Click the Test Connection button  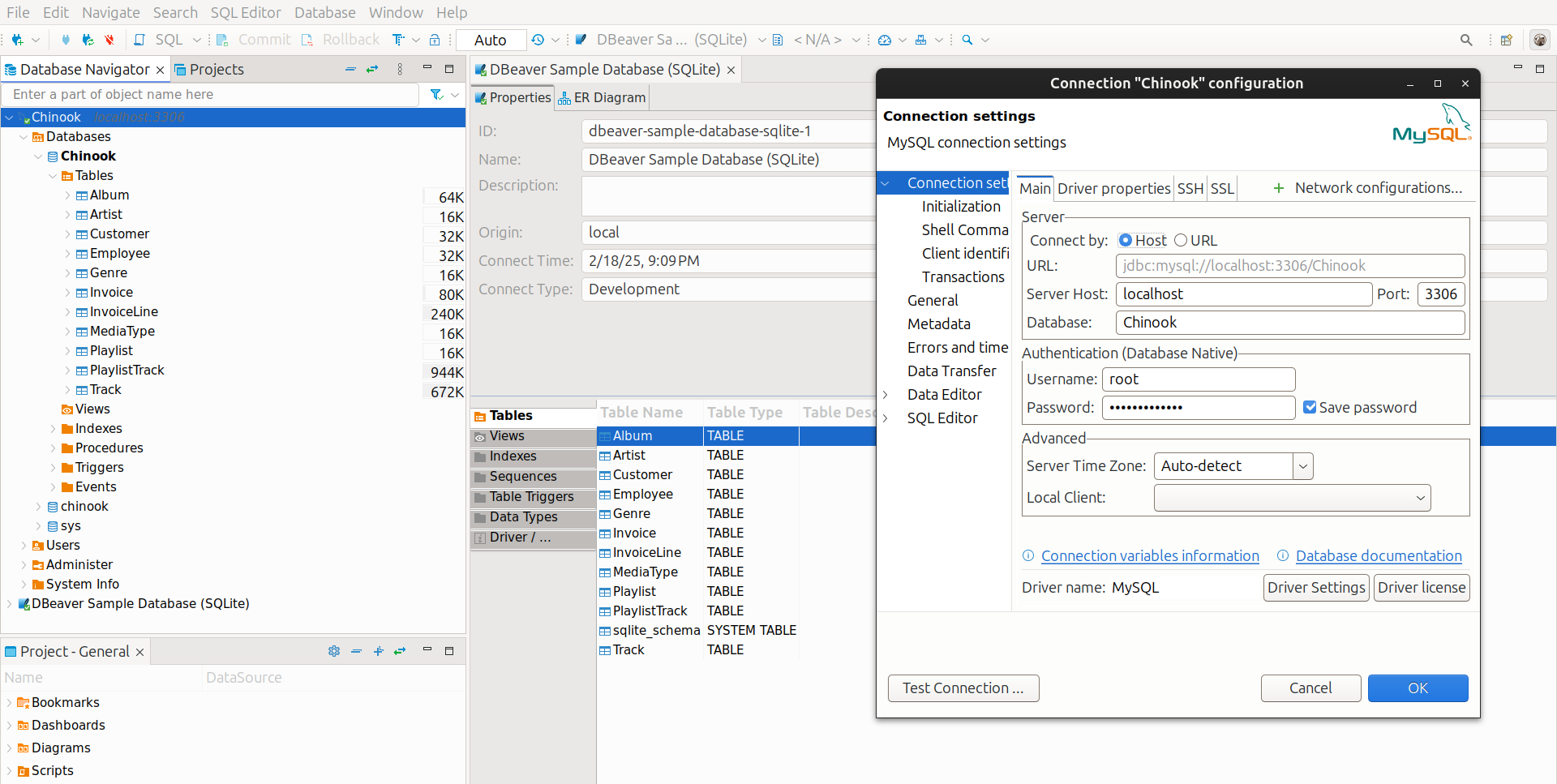(x=963, y=688)
